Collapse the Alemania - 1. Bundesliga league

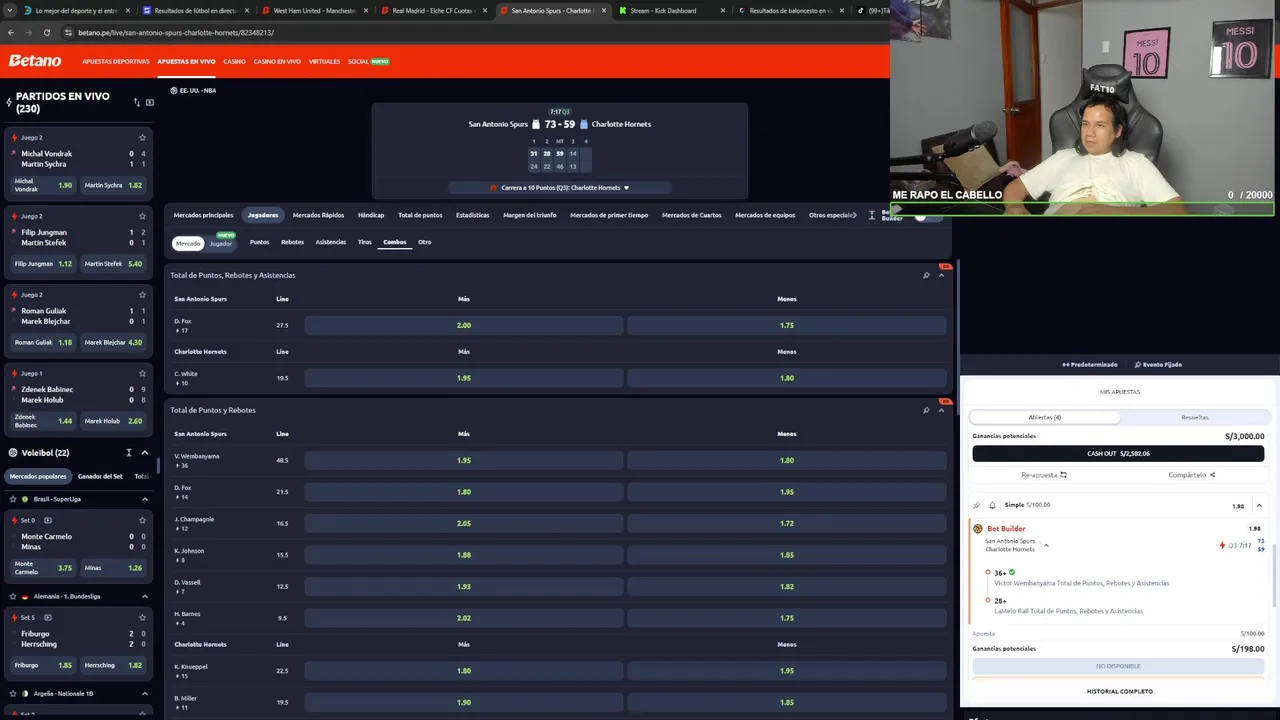coord(144,596)
